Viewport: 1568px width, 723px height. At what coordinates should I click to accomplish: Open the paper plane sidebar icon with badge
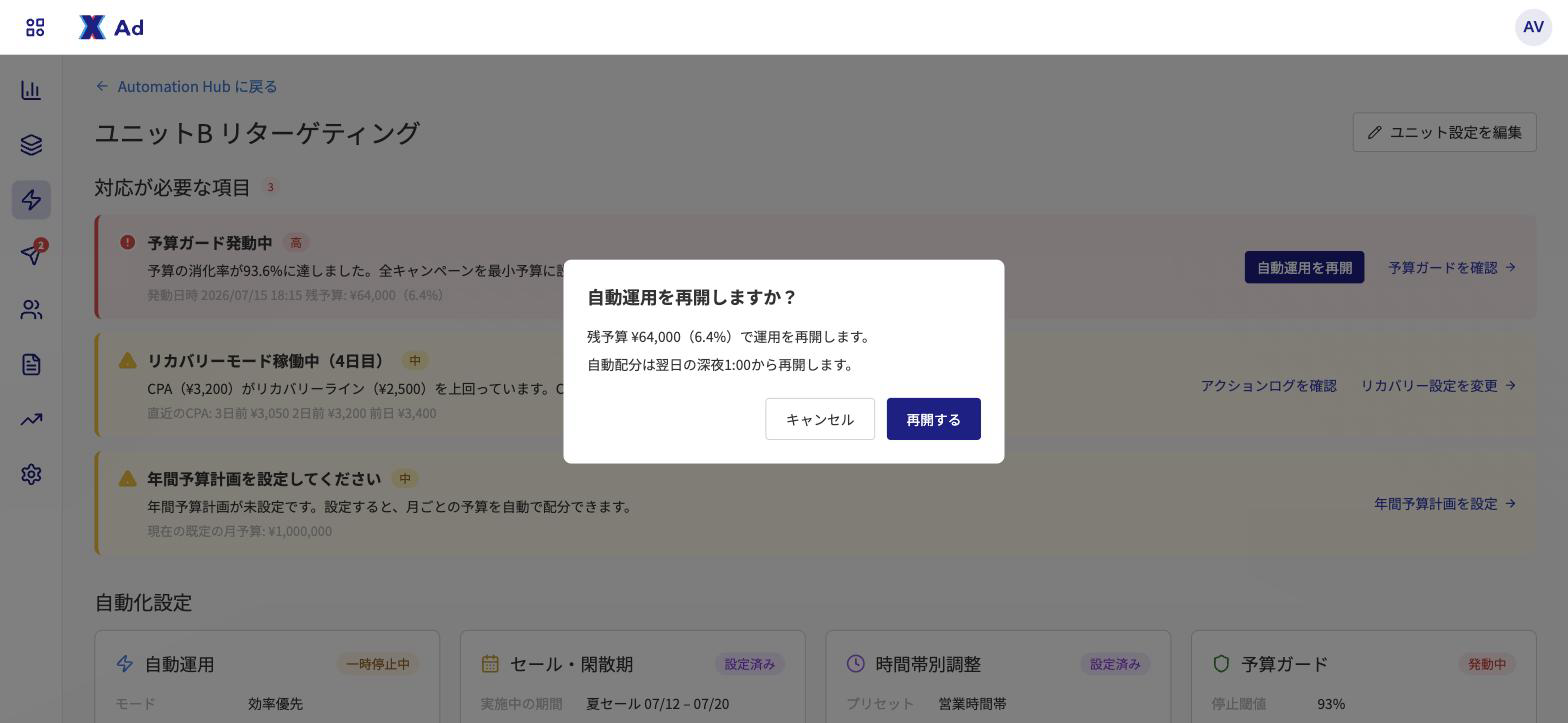pos(31,254)
